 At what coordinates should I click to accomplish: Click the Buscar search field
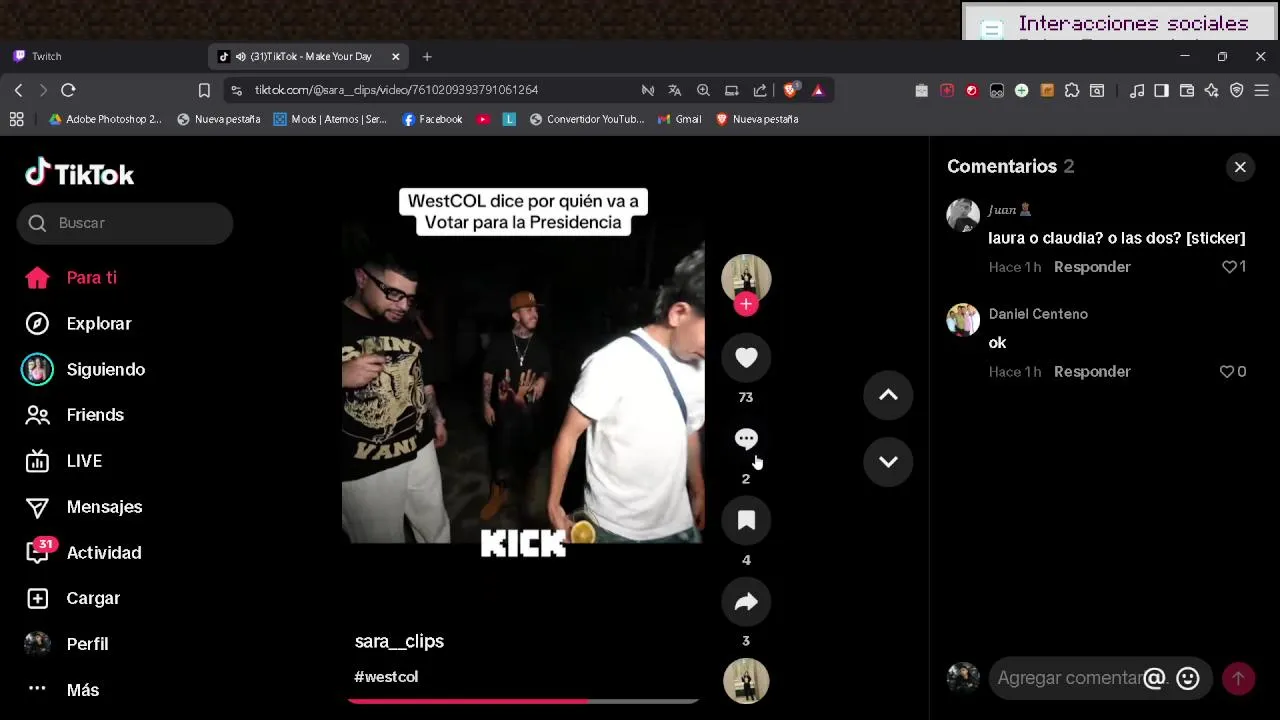(x=125, y=223)
